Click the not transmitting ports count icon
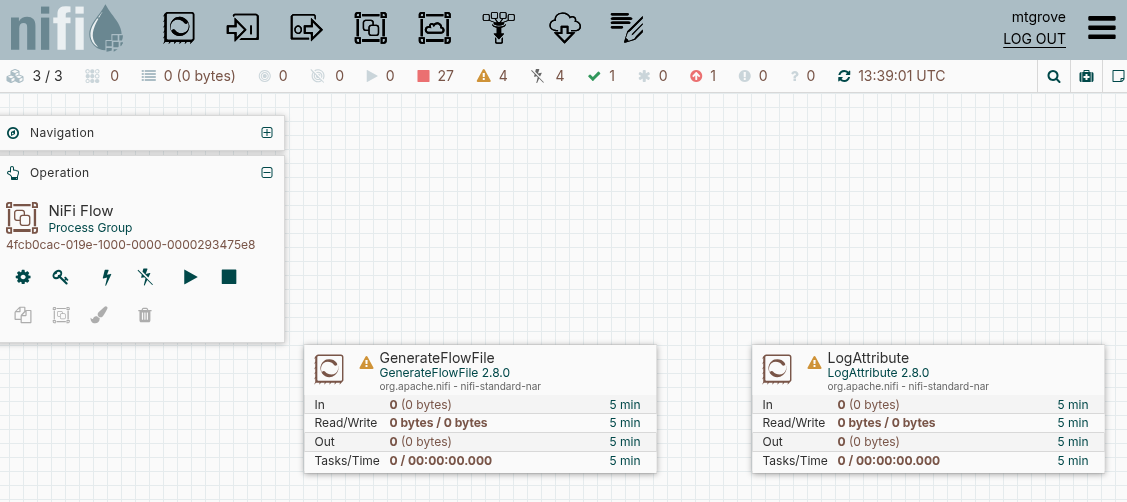Screen dimensions: 1127x502 [318, 76]
